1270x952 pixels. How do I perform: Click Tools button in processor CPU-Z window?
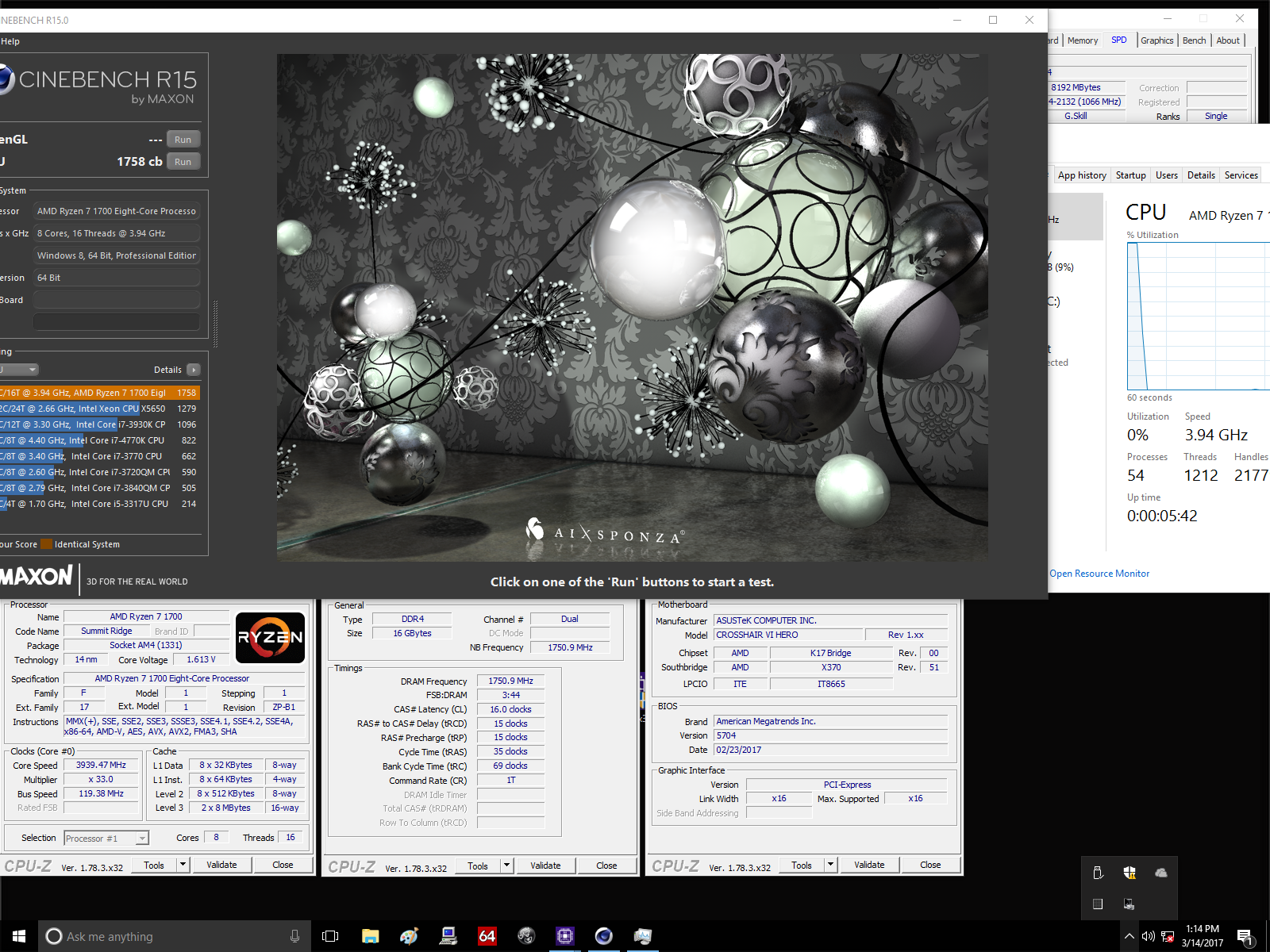tap(154, 865)
